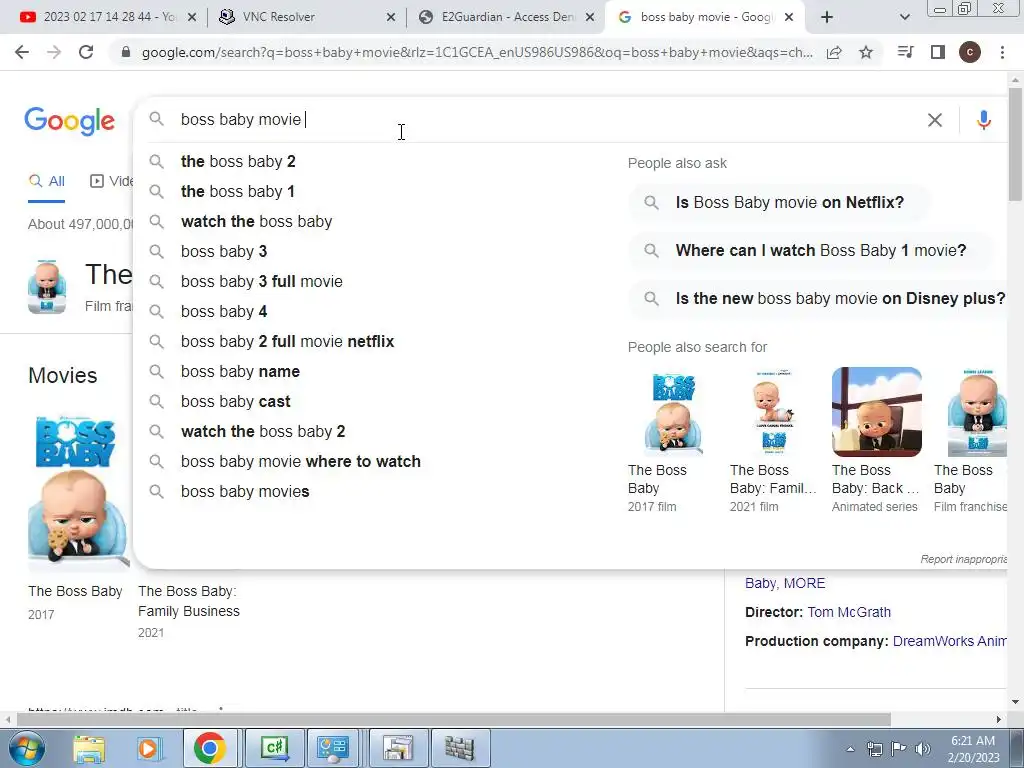The image size is (1024, 768).
Task: Click the horizontal scrollbar at page bottom
Action: tap(453, 719)
